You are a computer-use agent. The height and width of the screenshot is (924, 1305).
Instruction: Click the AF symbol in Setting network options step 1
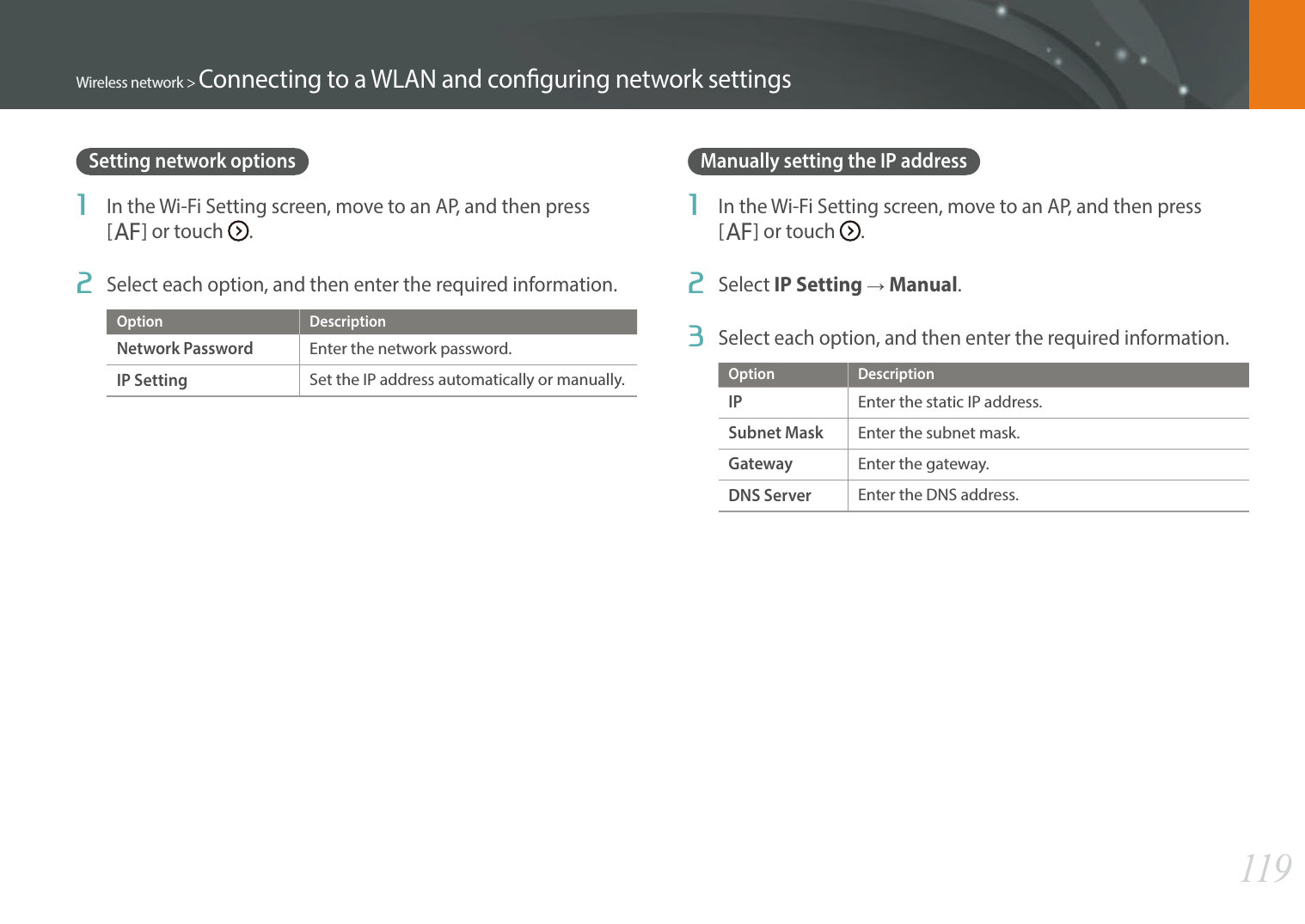click(126, 232)
